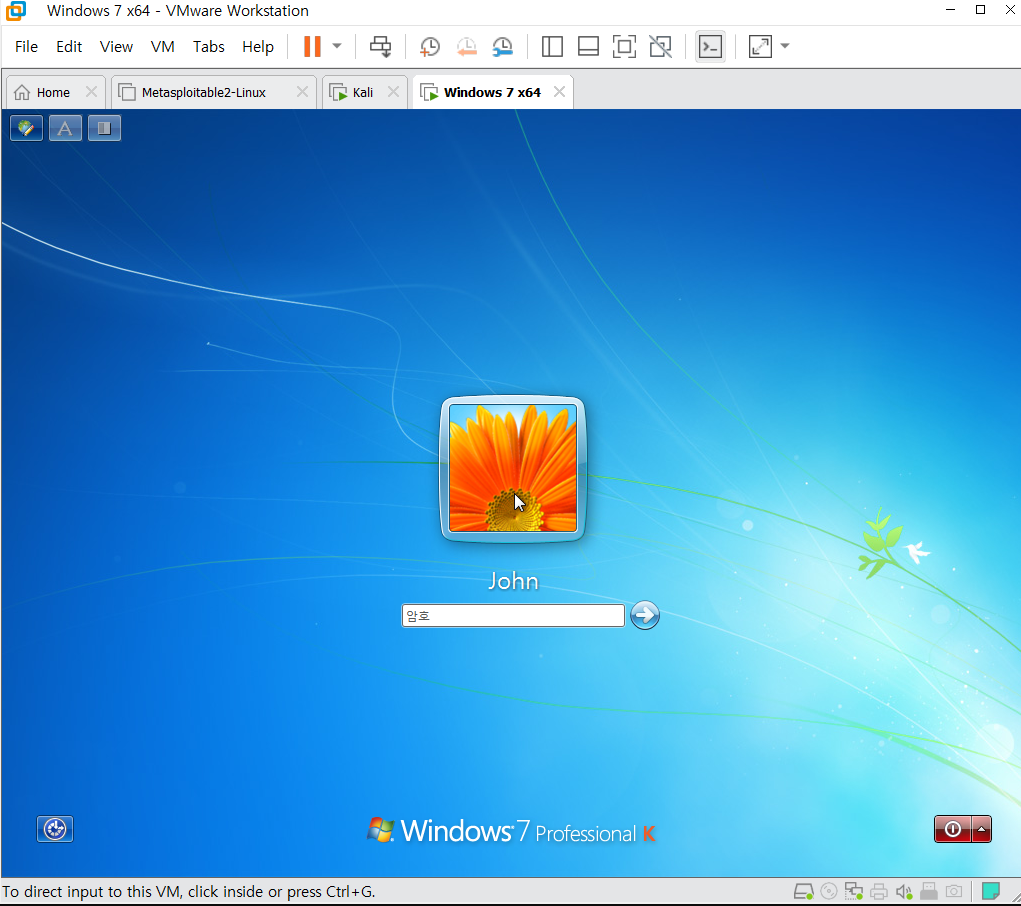
Task: Toggle the library panel visibility
Action: [551, 46]
